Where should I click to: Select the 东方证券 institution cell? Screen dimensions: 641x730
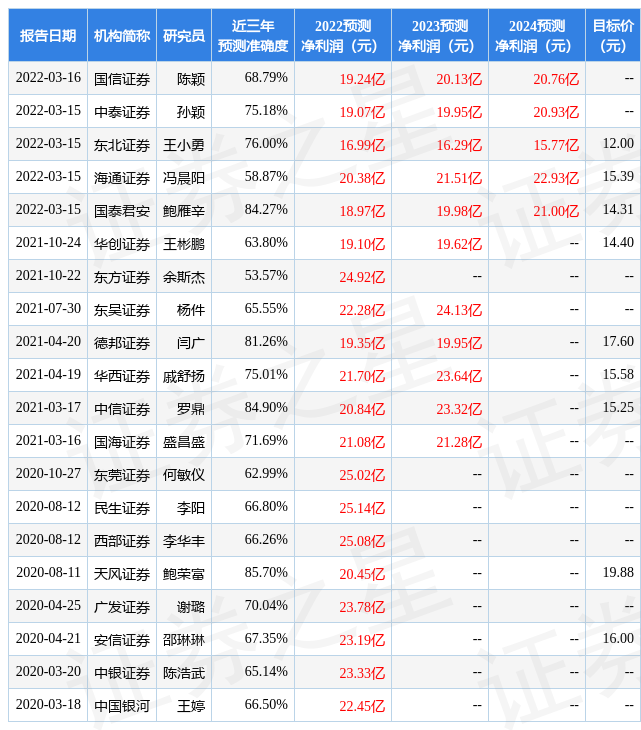click(122, 277)
